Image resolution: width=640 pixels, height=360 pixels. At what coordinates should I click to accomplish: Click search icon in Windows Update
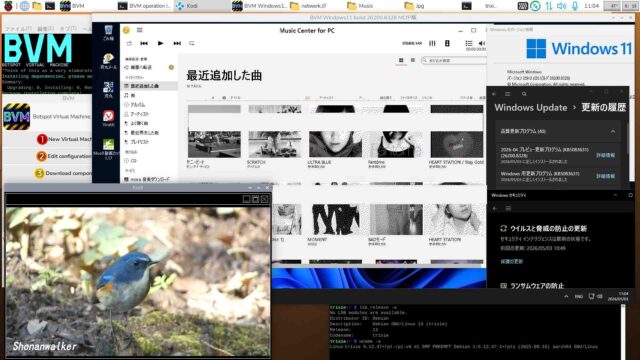[x=524, y=94]
